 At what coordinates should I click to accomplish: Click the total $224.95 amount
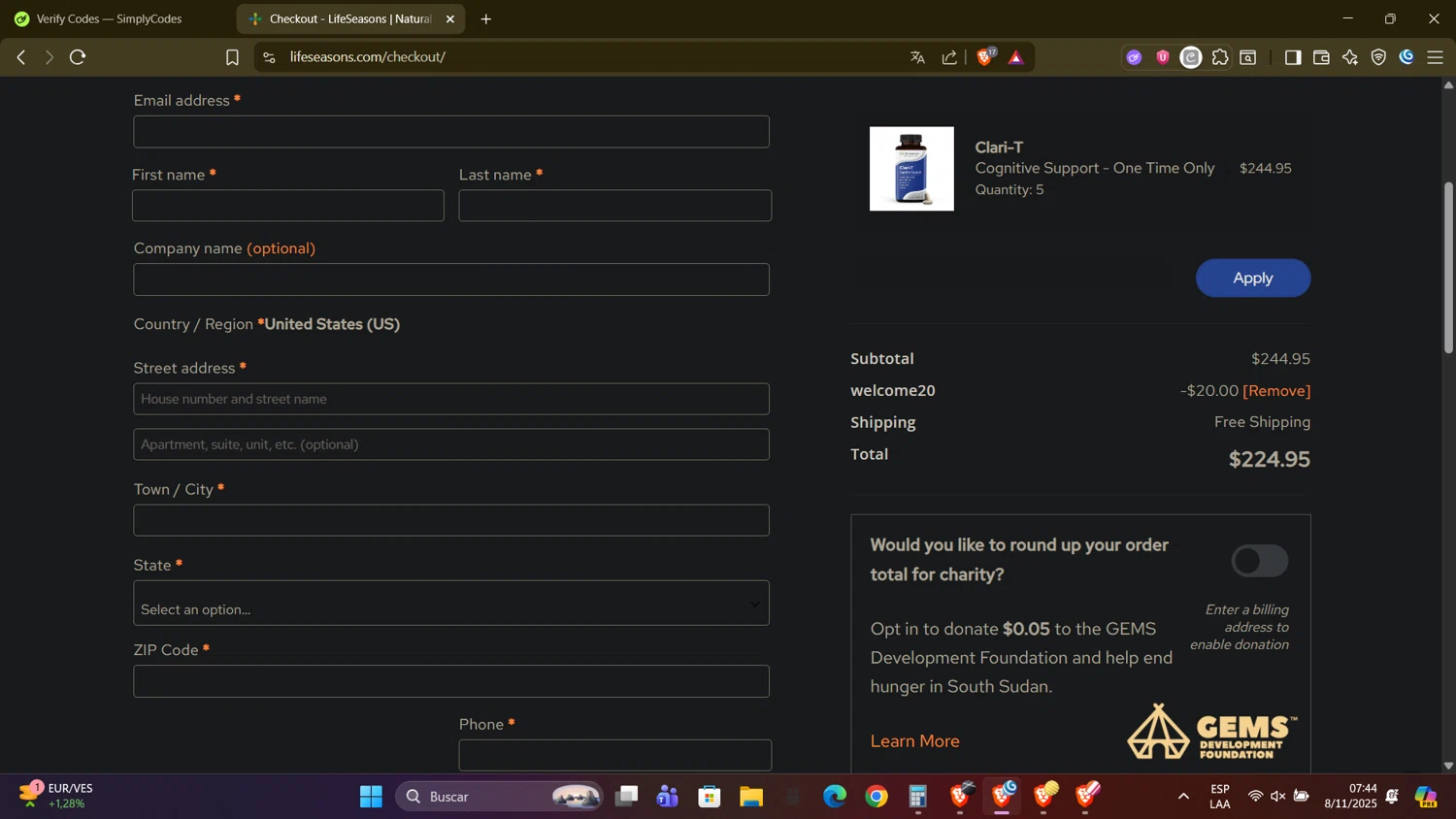point(1270,459)
